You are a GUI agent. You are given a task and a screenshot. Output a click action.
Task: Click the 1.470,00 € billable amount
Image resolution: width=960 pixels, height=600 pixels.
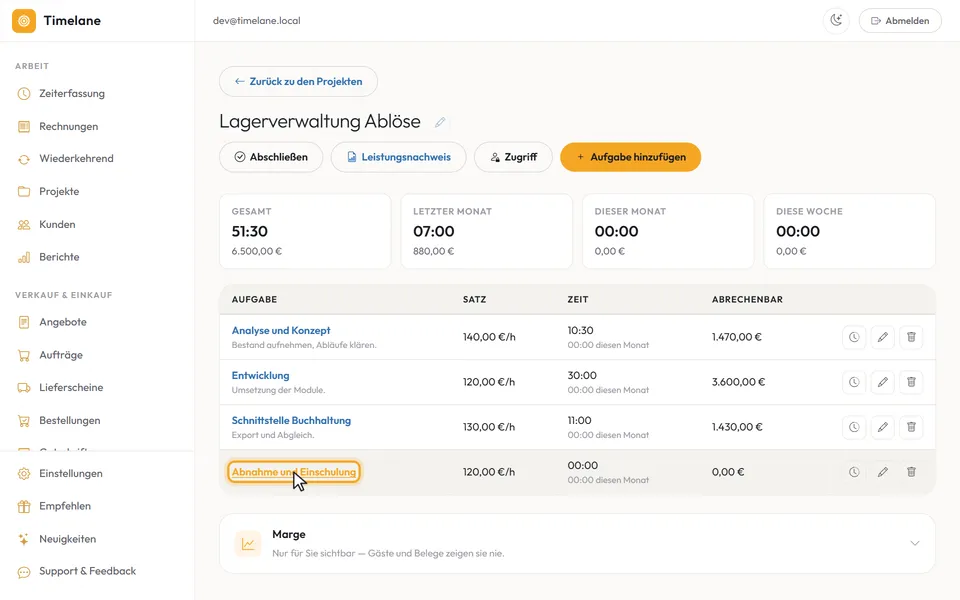click(737, 337)
